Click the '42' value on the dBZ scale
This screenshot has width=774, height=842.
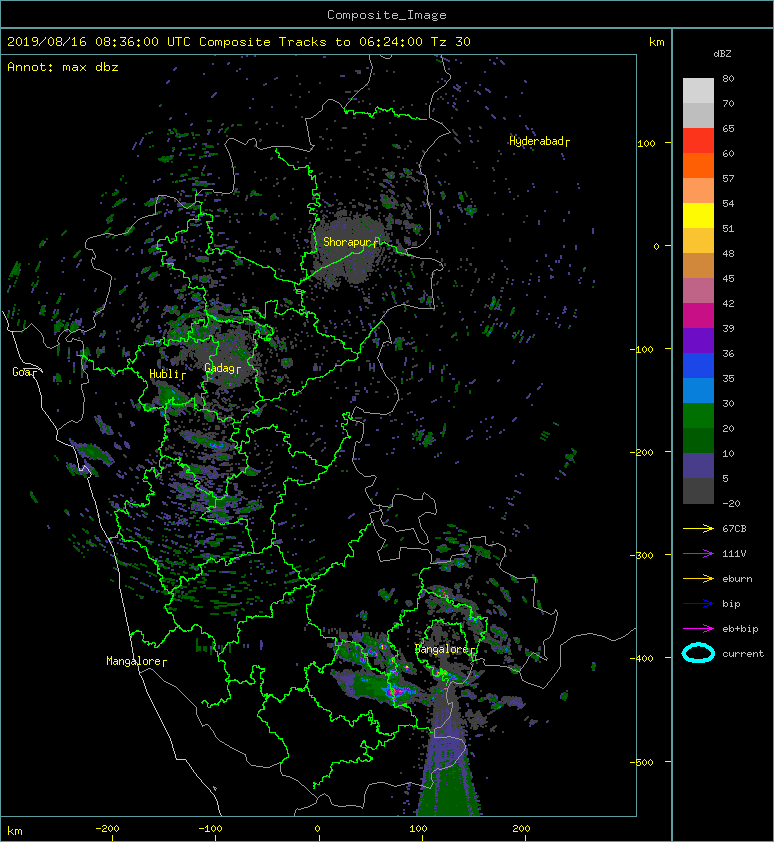728,303
